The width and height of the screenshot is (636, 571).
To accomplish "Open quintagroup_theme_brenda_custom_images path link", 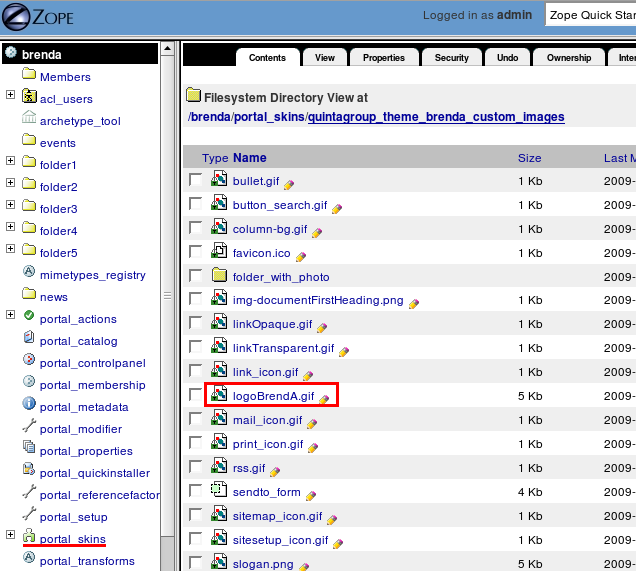I will click(x=436, y=117).
